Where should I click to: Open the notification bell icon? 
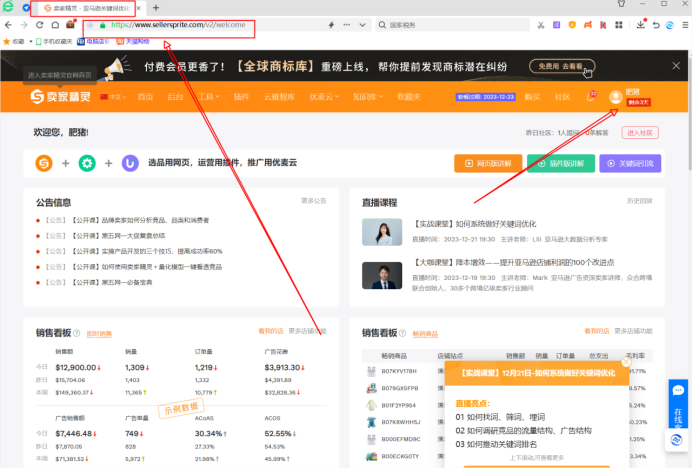[590, 97]
